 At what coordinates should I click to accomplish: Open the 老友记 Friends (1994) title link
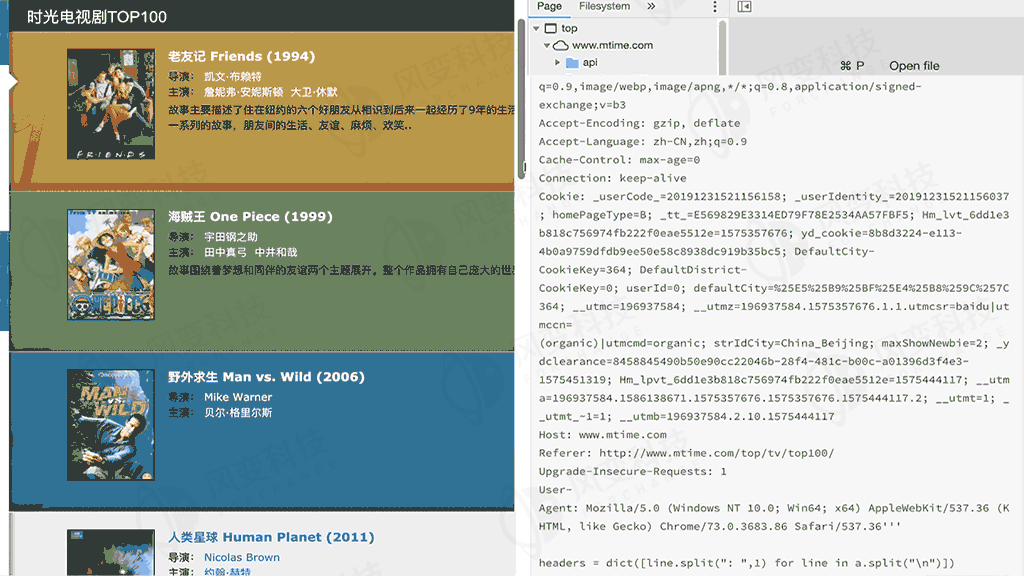(x=241, y=56)
